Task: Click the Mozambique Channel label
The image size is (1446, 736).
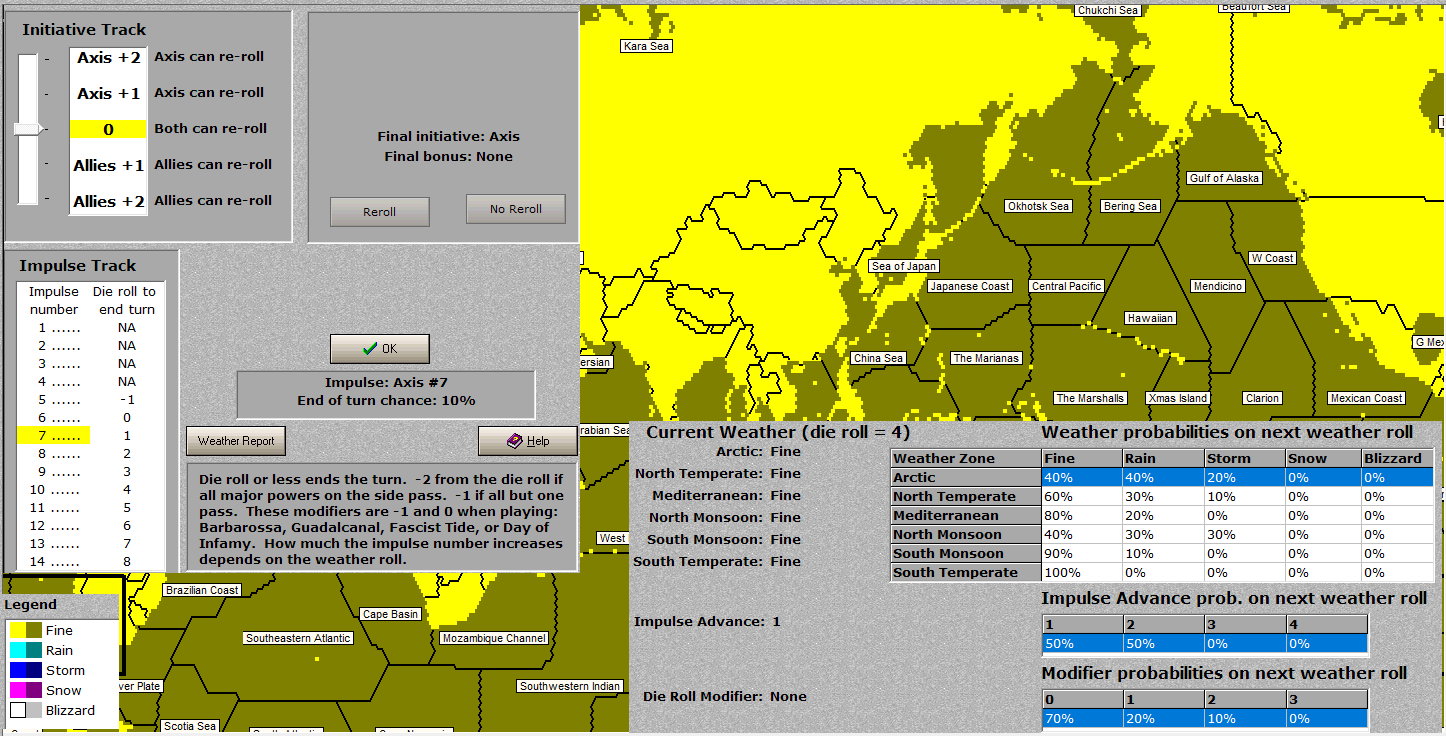Action: 494,638
